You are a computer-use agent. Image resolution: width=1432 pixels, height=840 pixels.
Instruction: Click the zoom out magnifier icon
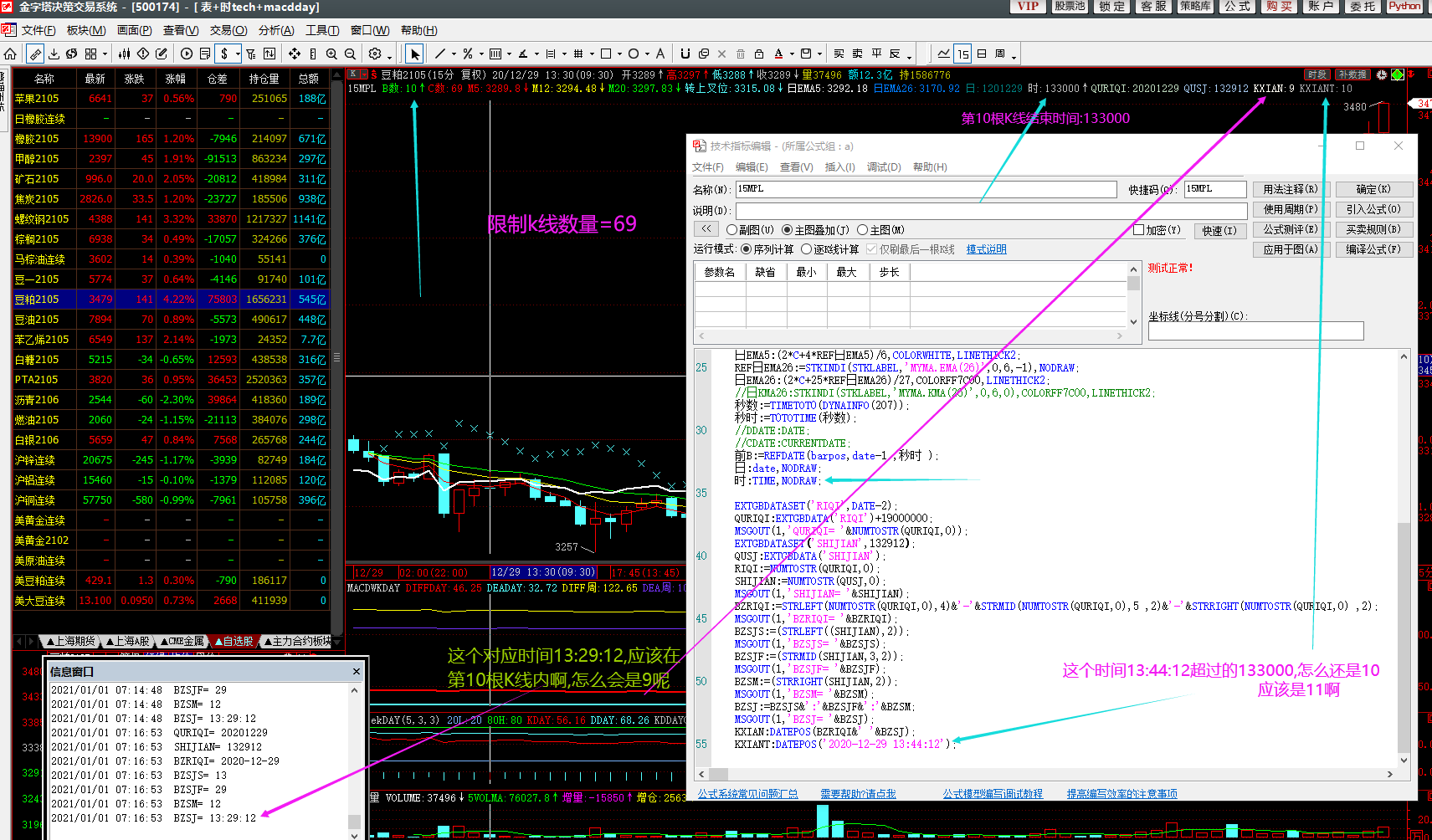coord(350,54)
